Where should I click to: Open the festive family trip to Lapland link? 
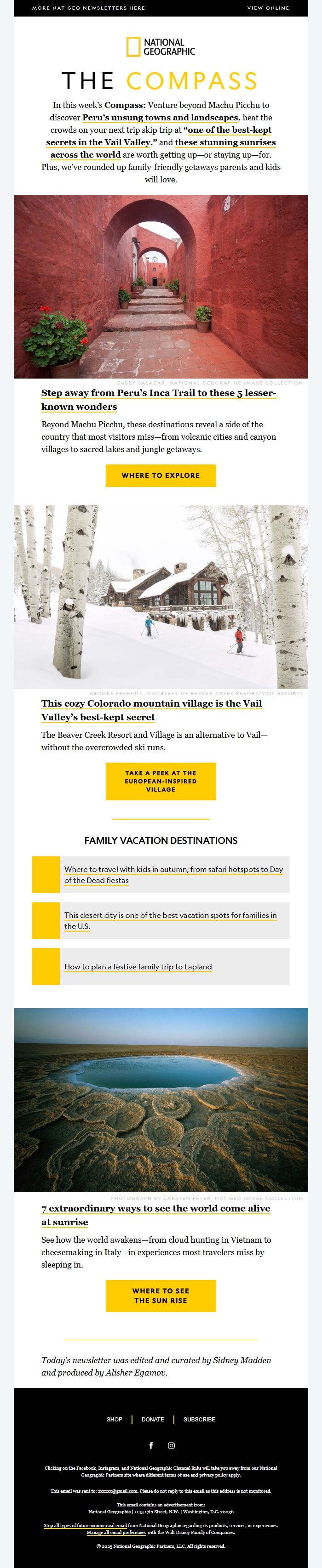(138, 966)
